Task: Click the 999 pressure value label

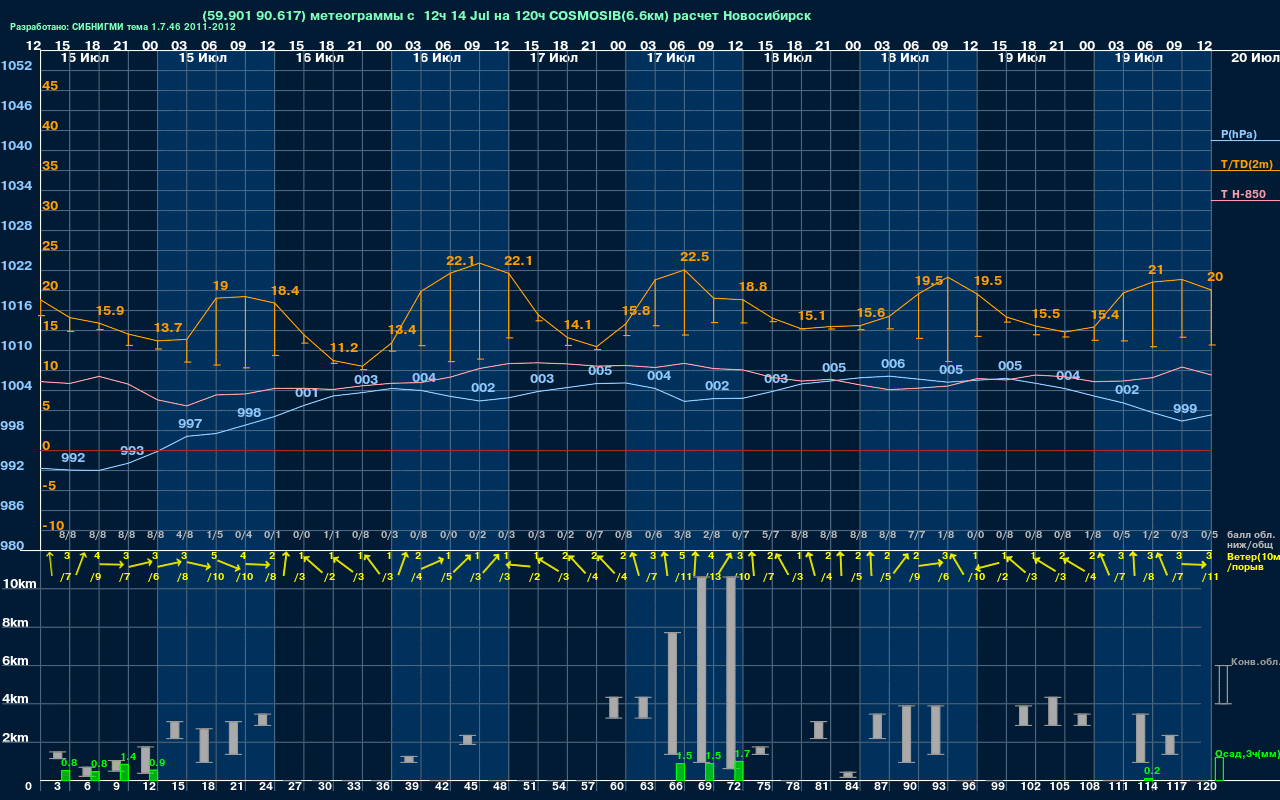Action: click(x=1185, y=409)
